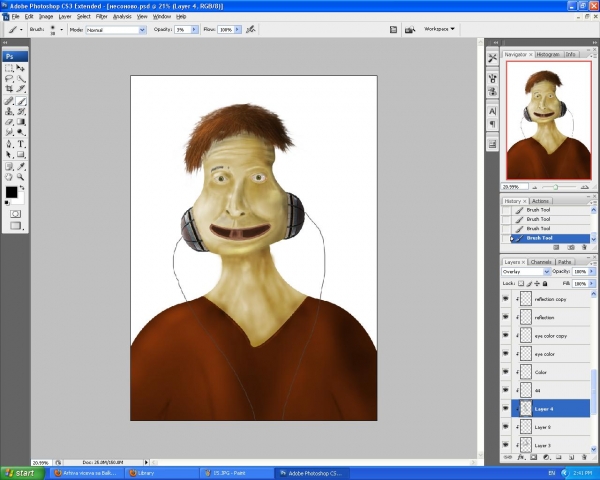Adjust the Navigator zoom slider
This screenshot has height=480, width=600.
pyautogui.click(x=556, y=187)
